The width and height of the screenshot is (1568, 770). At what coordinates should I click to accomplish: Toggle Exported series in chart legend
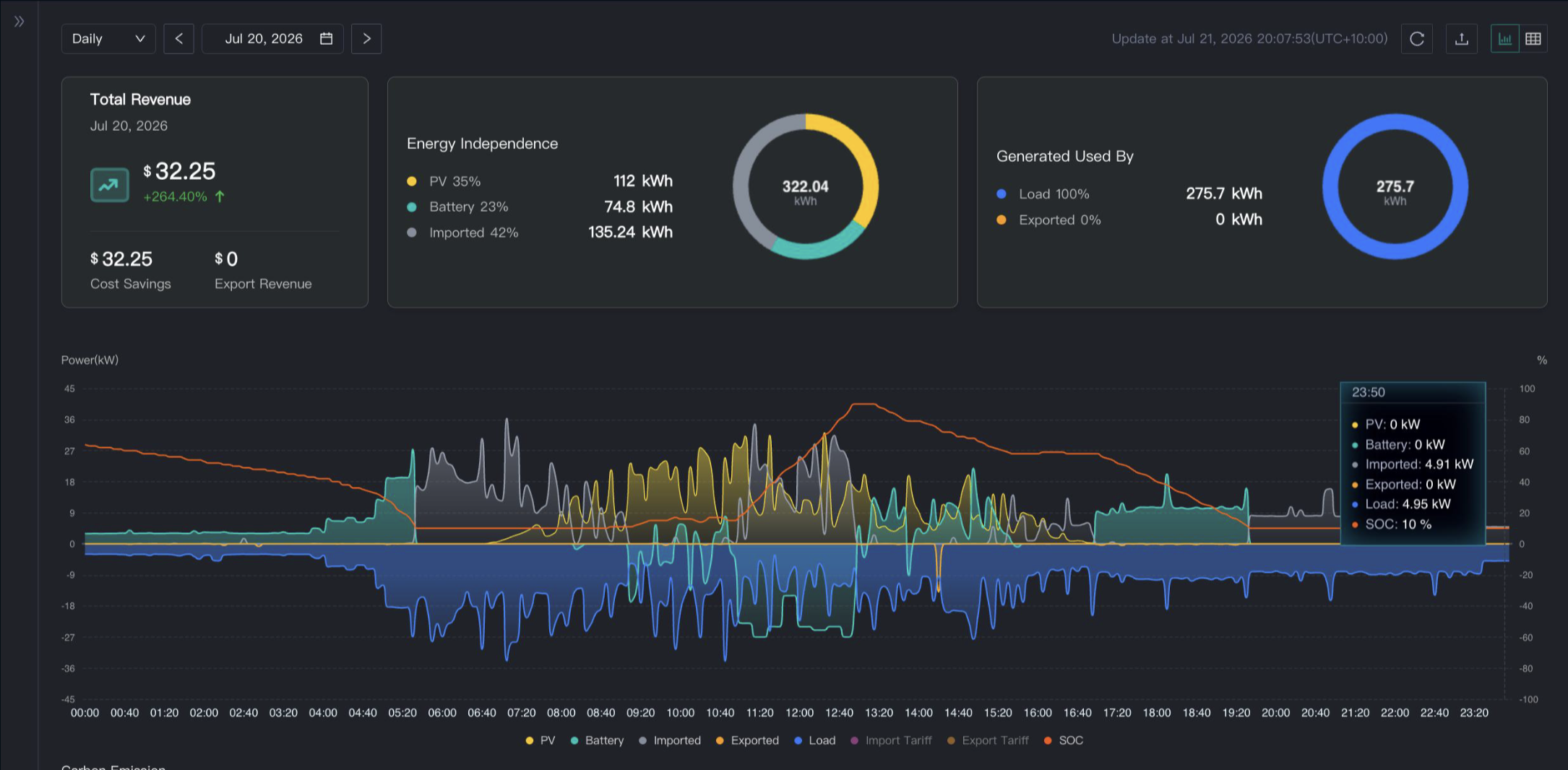(x=747, y=740)
